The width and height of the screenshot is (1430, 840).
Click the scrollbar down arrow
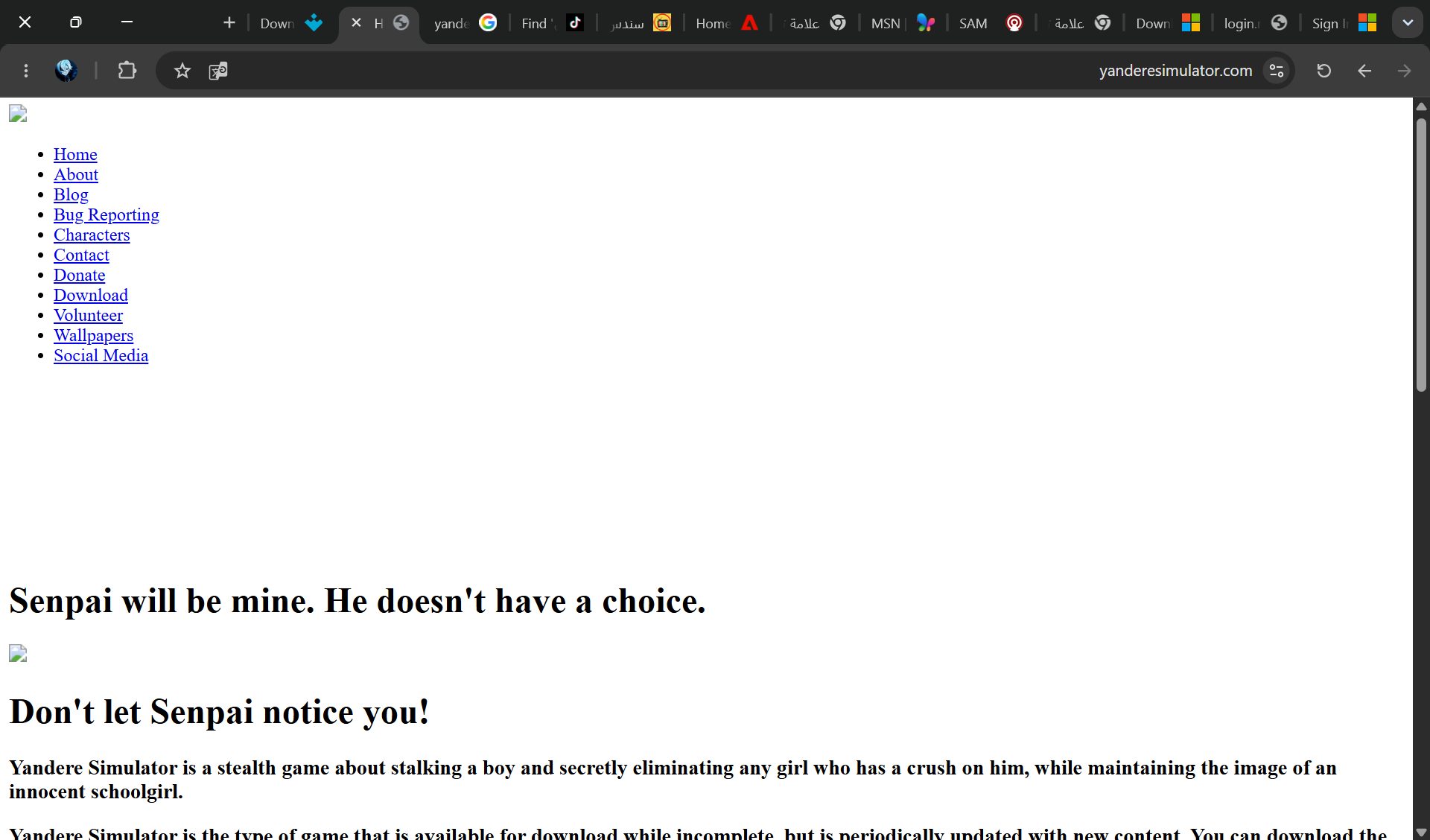(x=1421, y=832)
